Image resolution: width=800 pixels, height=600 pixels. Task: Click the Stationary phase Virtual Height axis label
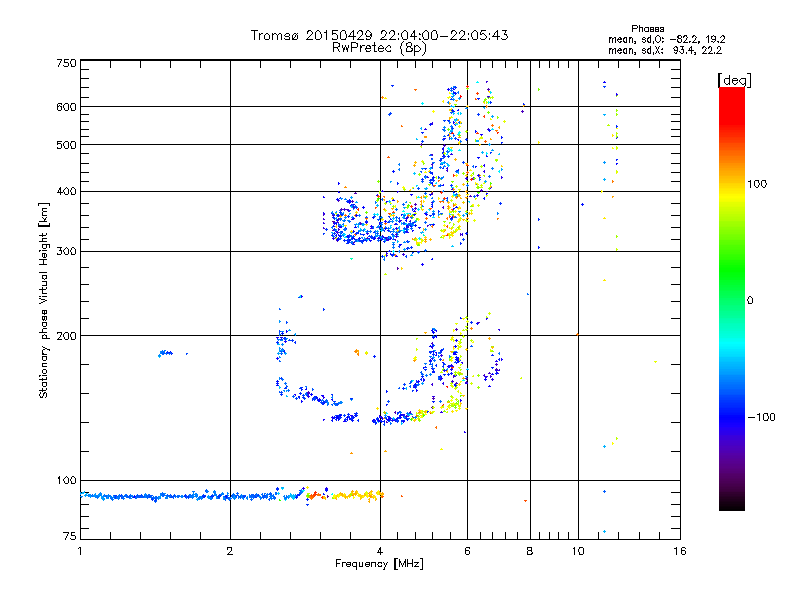tap(44, 300)
